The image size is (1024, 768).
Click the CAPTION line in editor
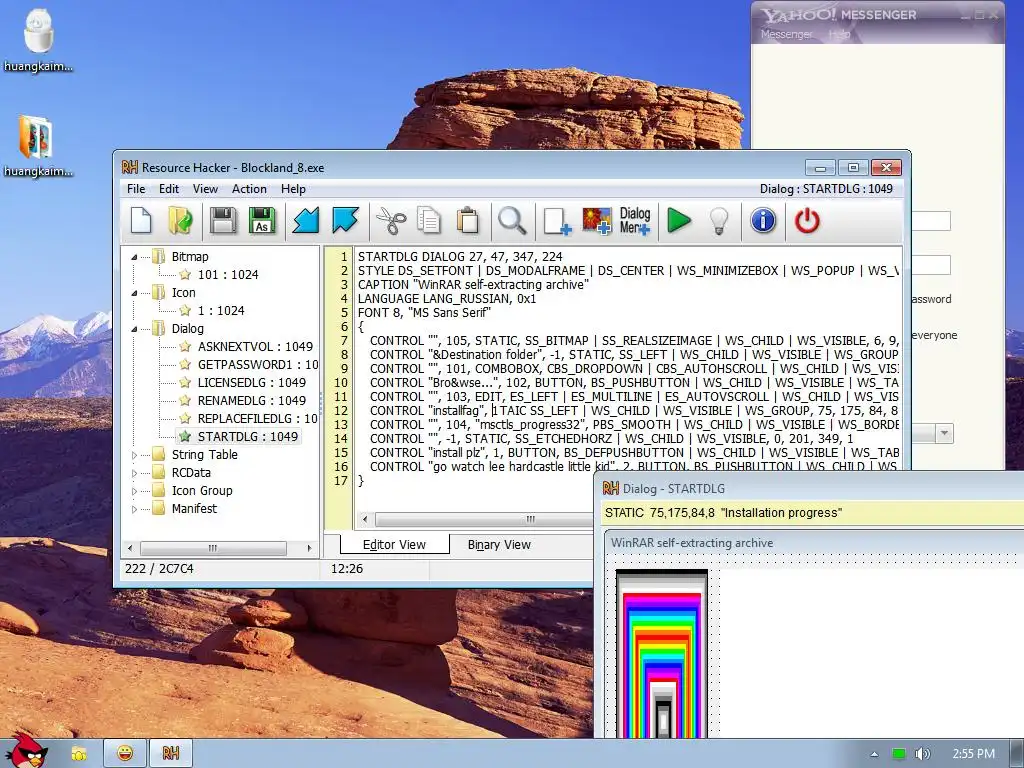(473, 285)
